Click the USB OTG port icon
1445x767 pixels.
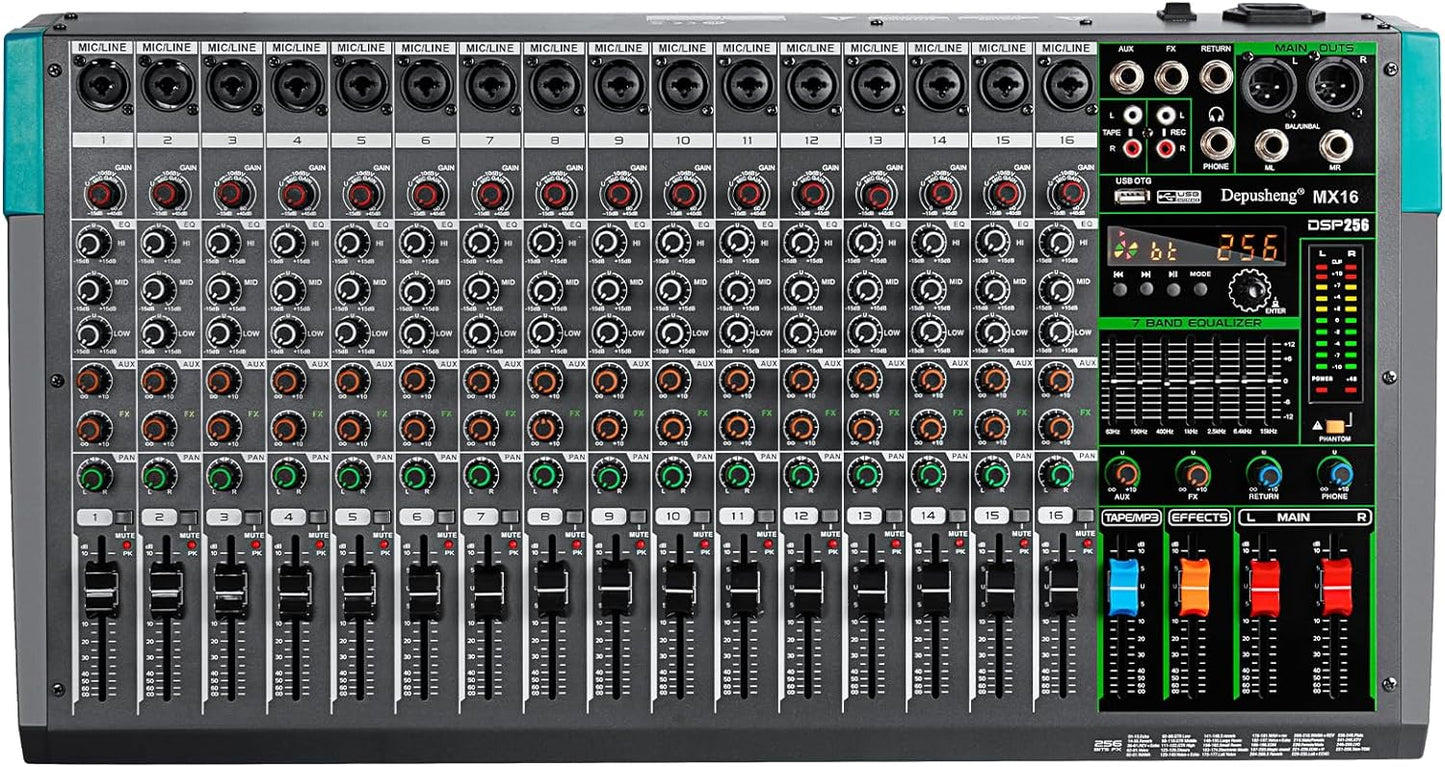click(x=1132, y=195)
